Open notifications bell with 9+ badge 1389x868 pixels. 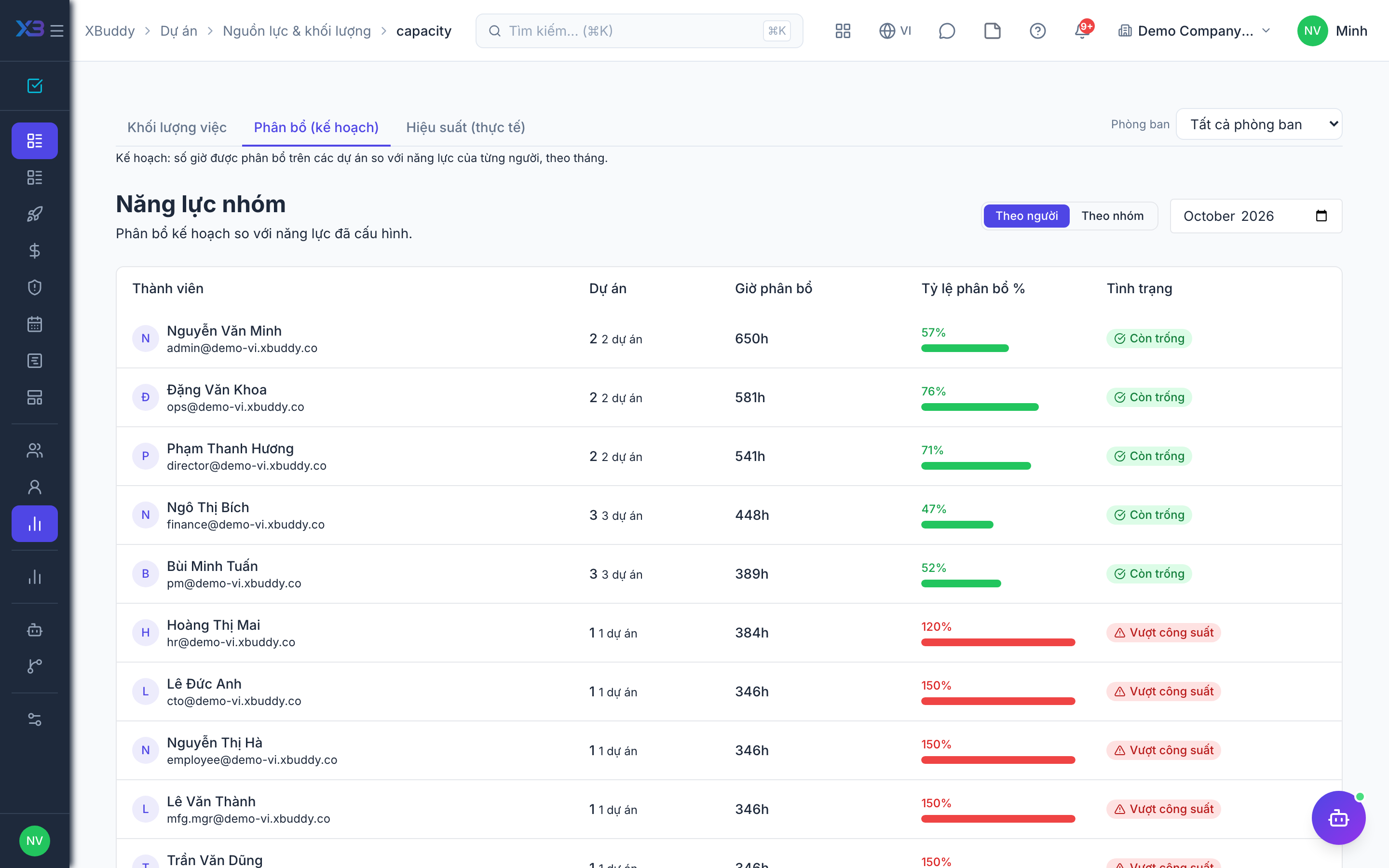click(x=1083, y=30)
